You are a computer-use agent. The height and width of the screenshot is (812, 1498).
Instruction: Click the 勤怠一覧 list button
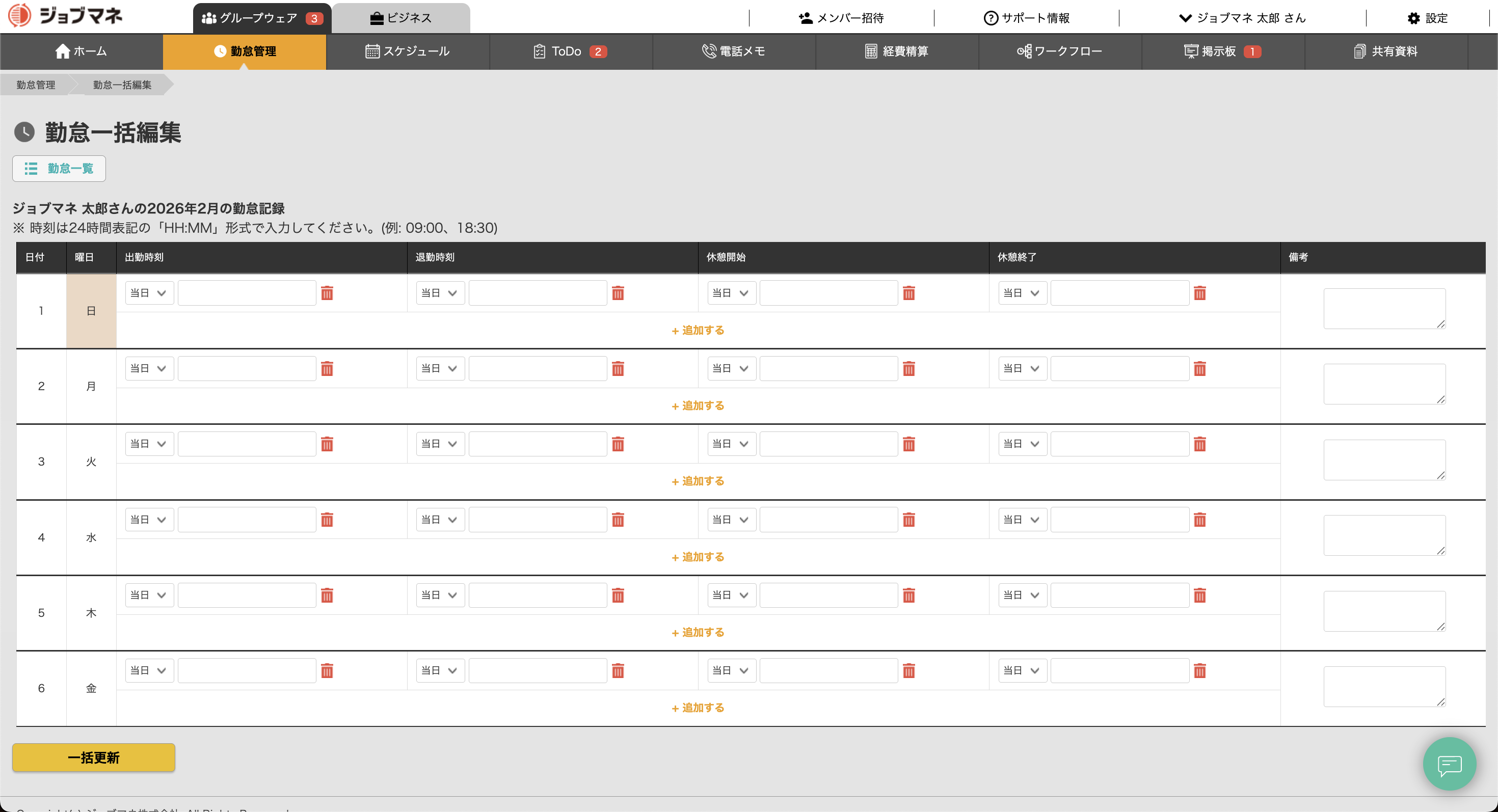click(59, 169)
